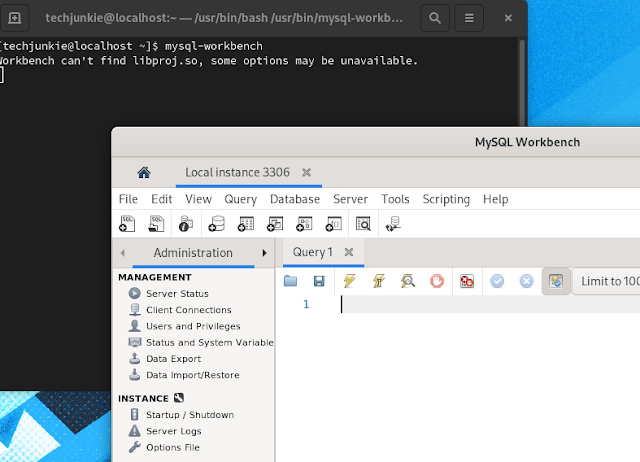Toggle the autocommit mode button
640x462 pixels.
tap(556, 281)
